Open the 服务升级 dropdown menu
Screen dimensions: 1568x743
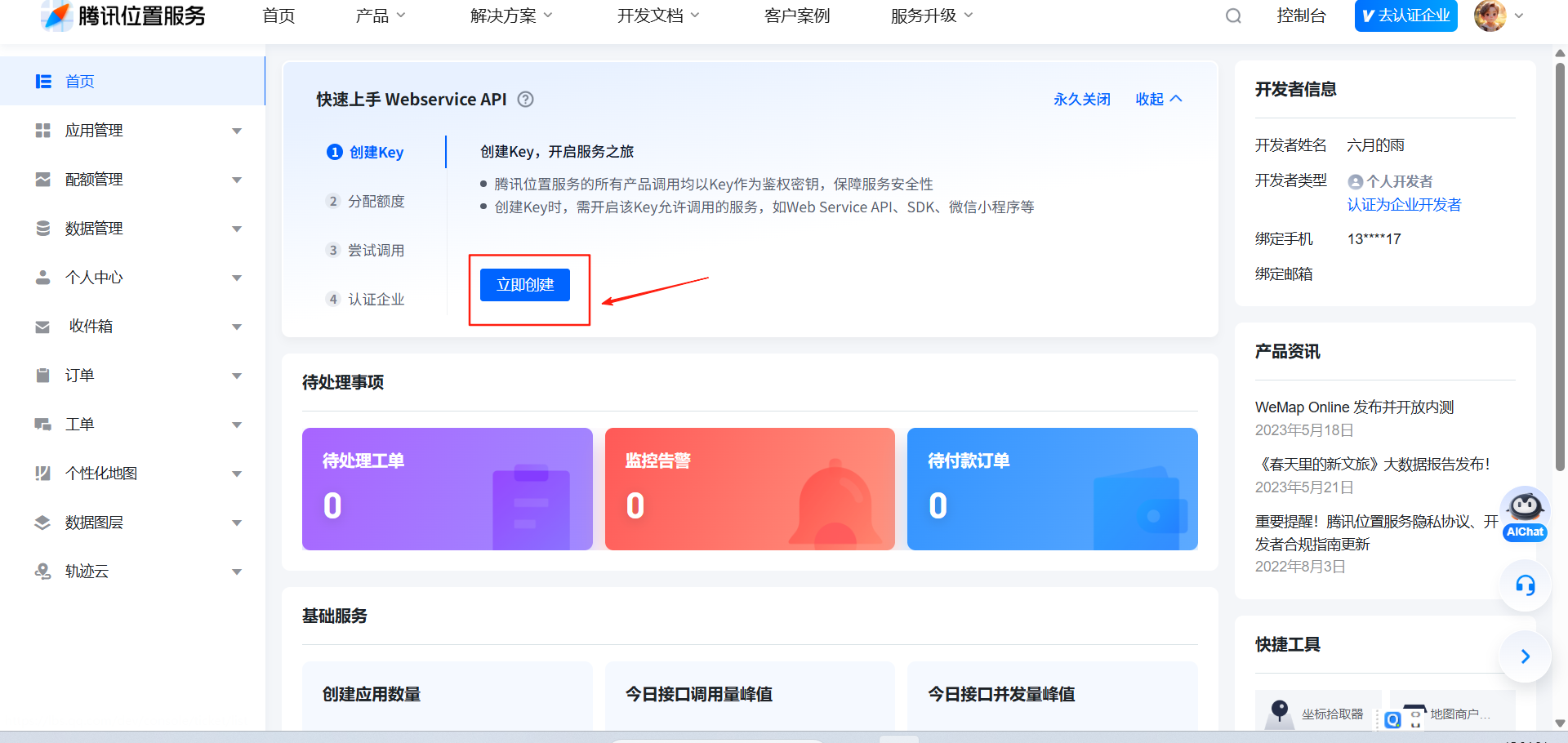click(x=932, y=16)
